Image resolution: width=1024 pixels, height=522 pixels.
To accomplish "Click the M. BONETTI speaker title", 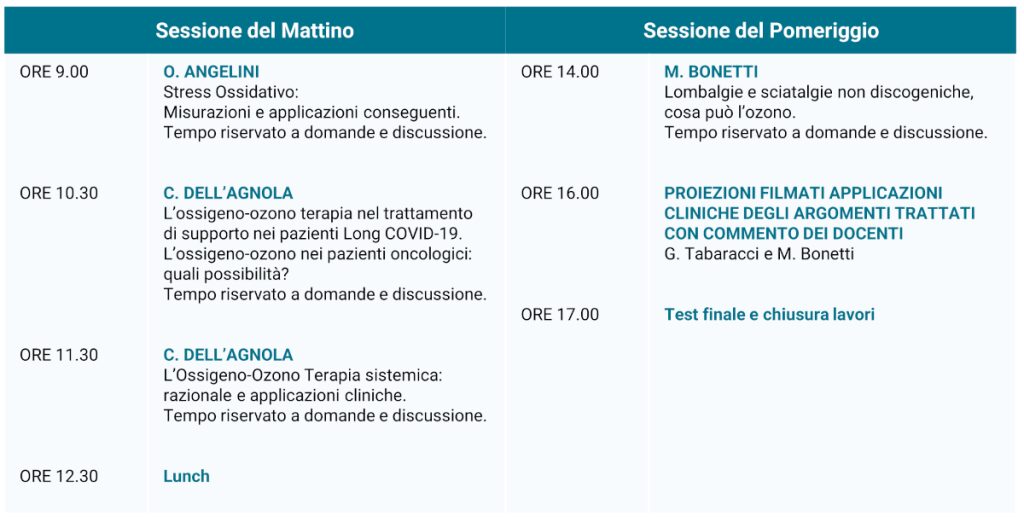I will (710, 72).
